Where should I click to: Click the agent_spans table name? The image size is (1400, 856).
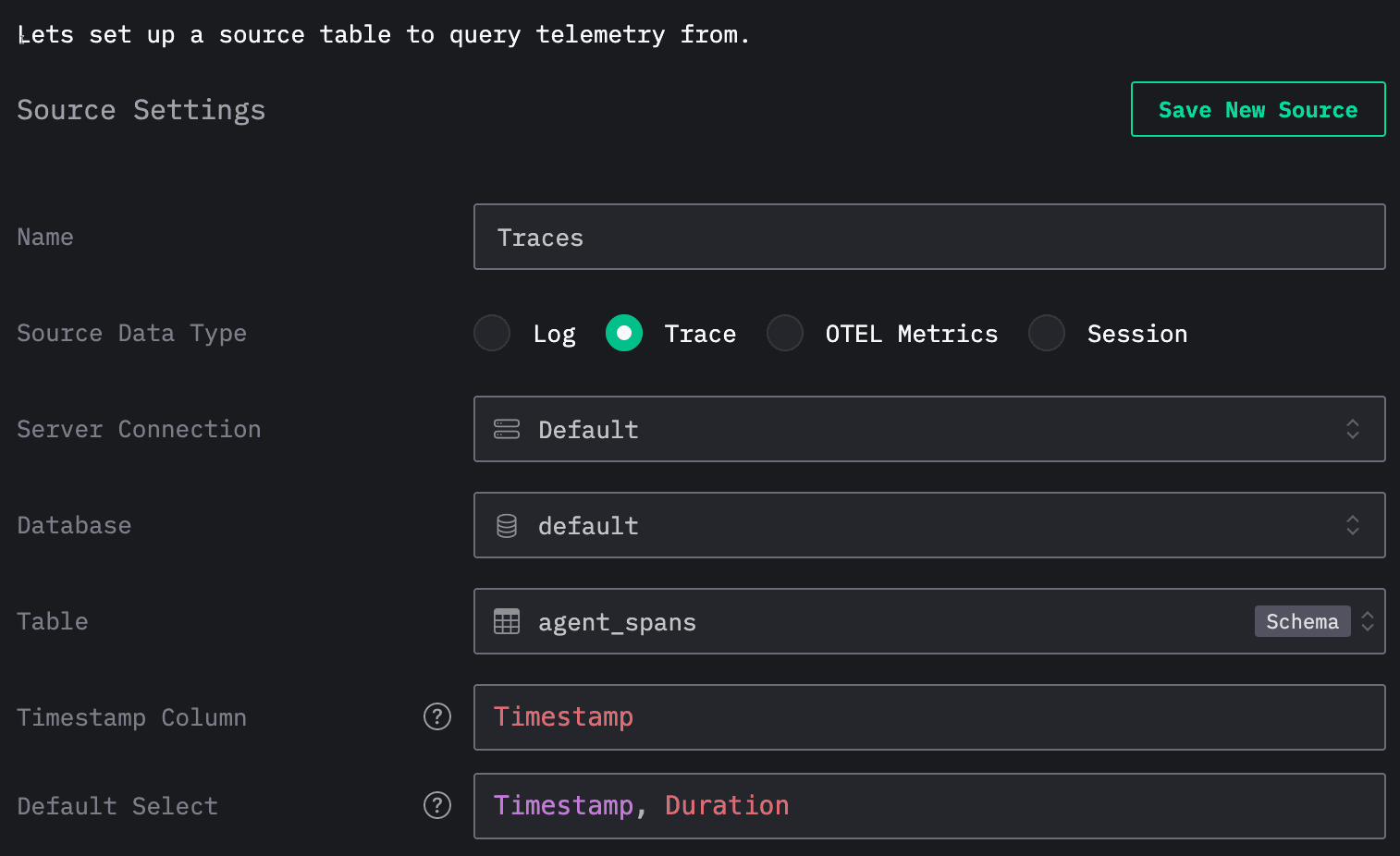click(617, 622)
